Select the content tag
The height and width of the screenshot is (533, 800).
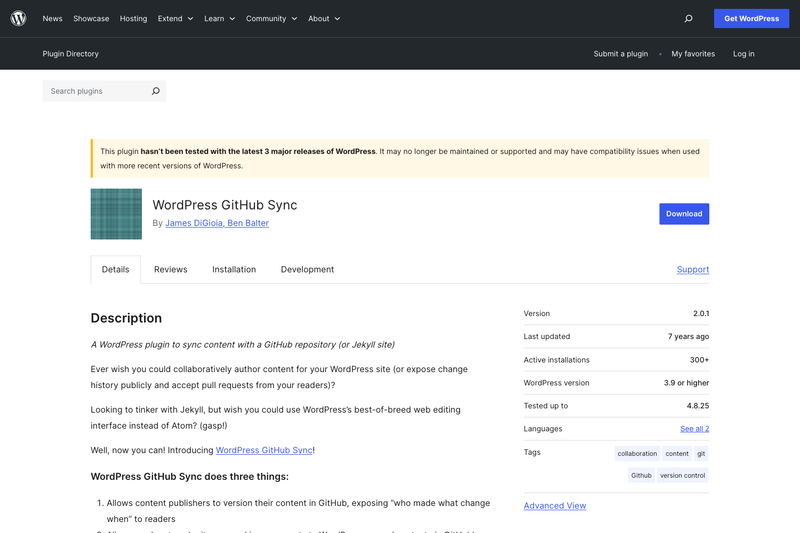pos(677,453)
